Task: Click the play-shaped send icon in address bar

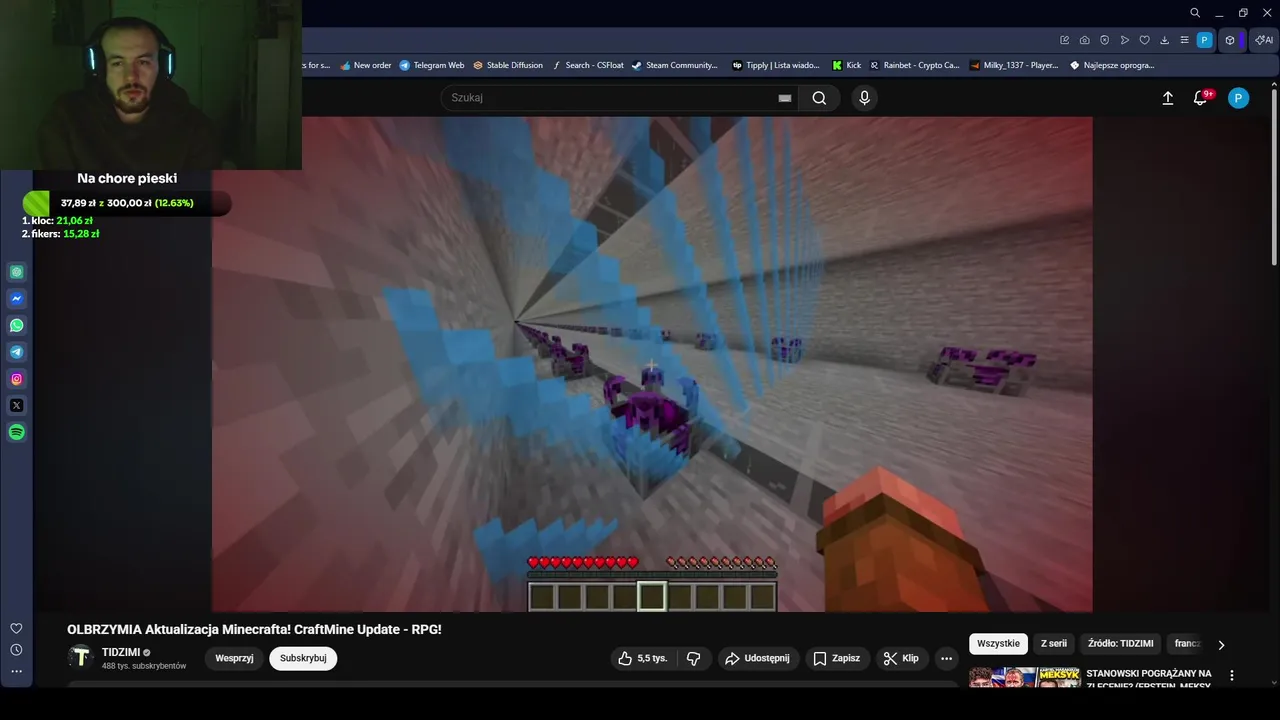Action: 1125,40
